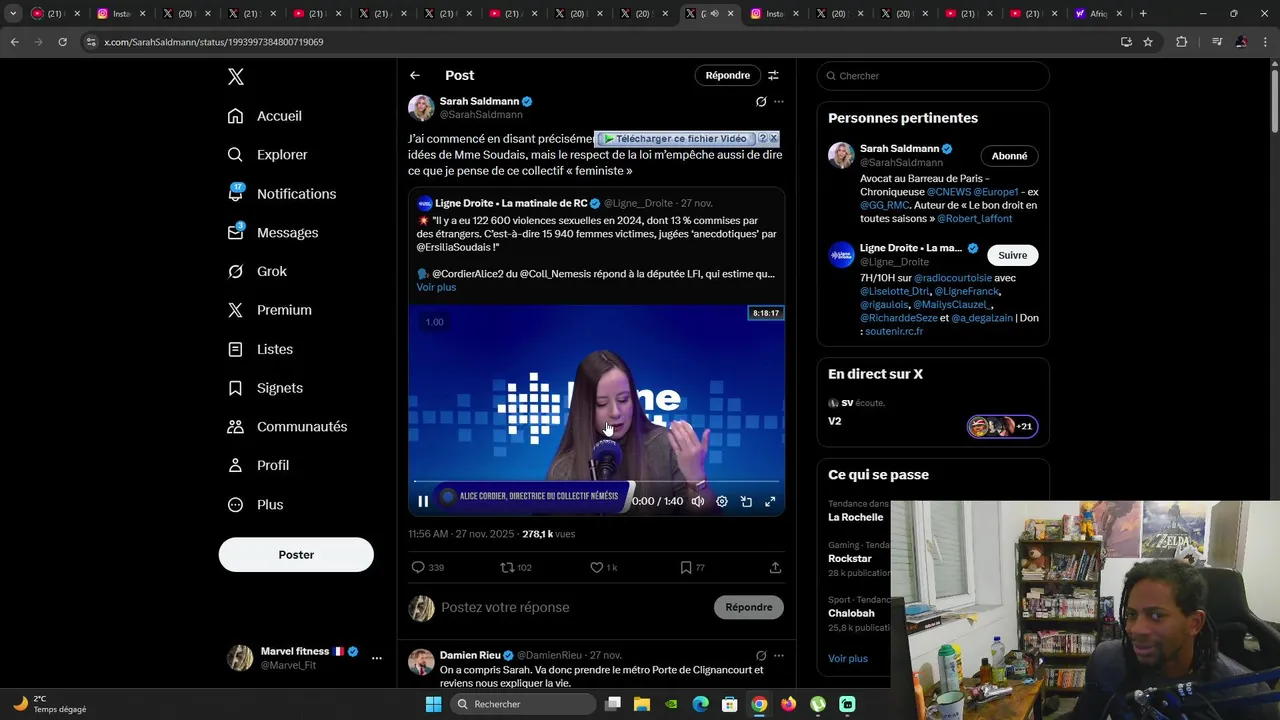Open browser extensions puzzle icon

click(x=1181, y=42)
